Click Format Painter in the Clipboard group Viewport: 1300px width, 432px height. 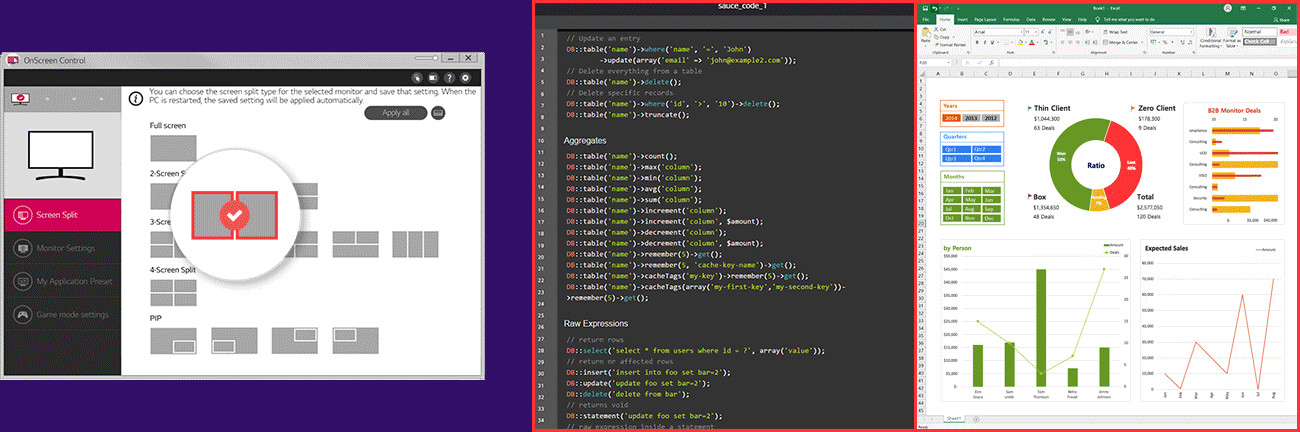coord(951,45)
